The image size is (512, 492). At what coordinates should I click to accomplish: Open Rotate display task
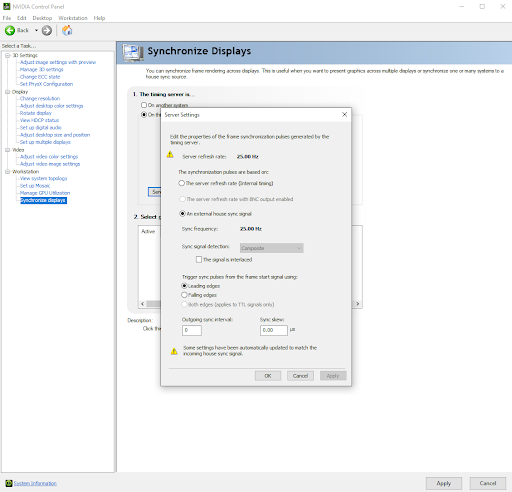pyautogui.click(x=36, y=113)
